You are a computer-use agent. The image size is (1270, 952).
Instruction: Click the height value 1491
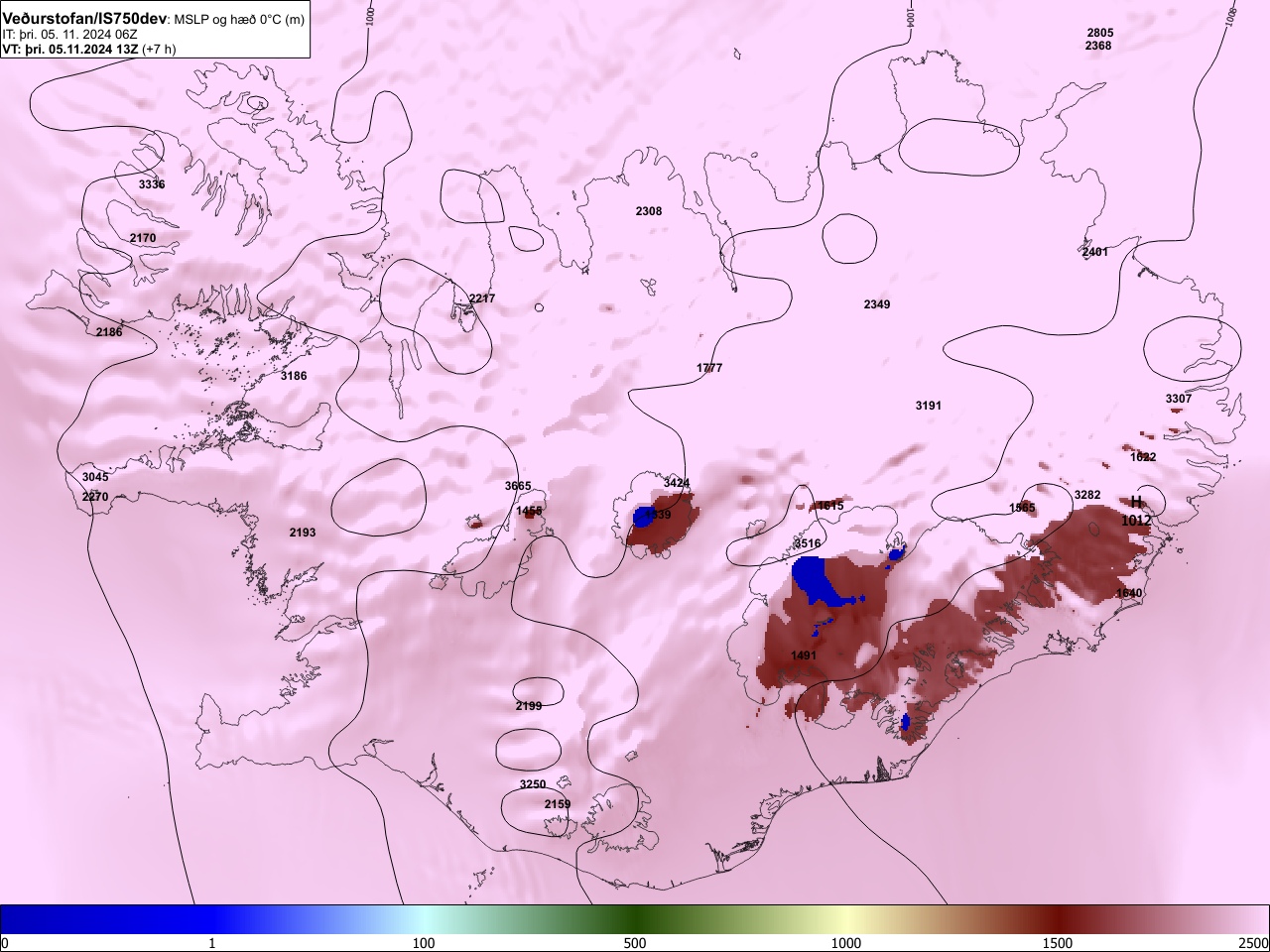[804, 655]
